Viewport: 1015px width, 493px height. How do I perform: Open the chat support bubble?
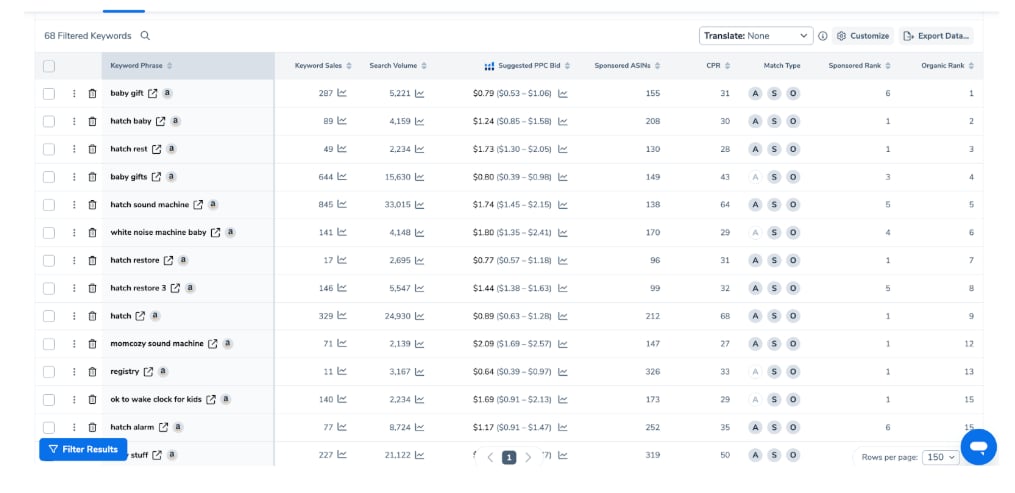(978, 446)
